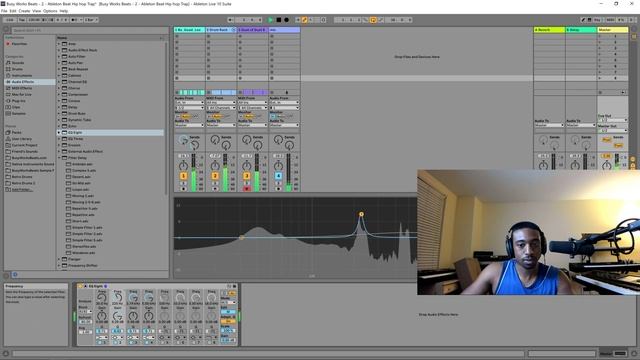Select Audio Effects category in browser
The width and height of the screenshot is (640, 360).
coord(29,82)
